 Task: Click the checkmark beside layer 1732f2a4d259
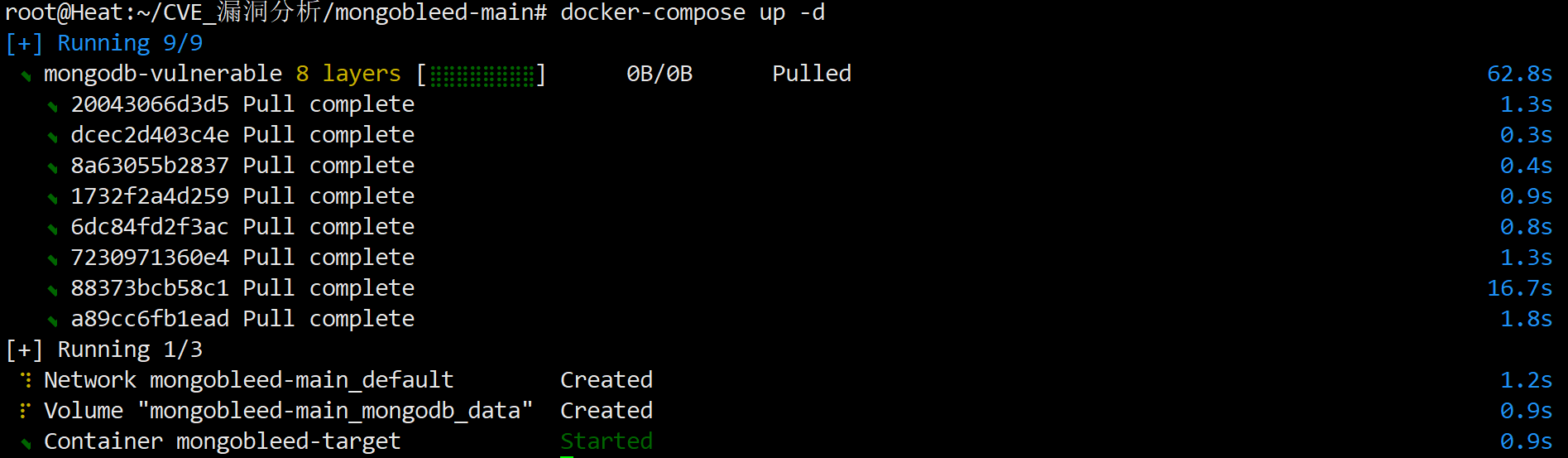coord(53,199)
